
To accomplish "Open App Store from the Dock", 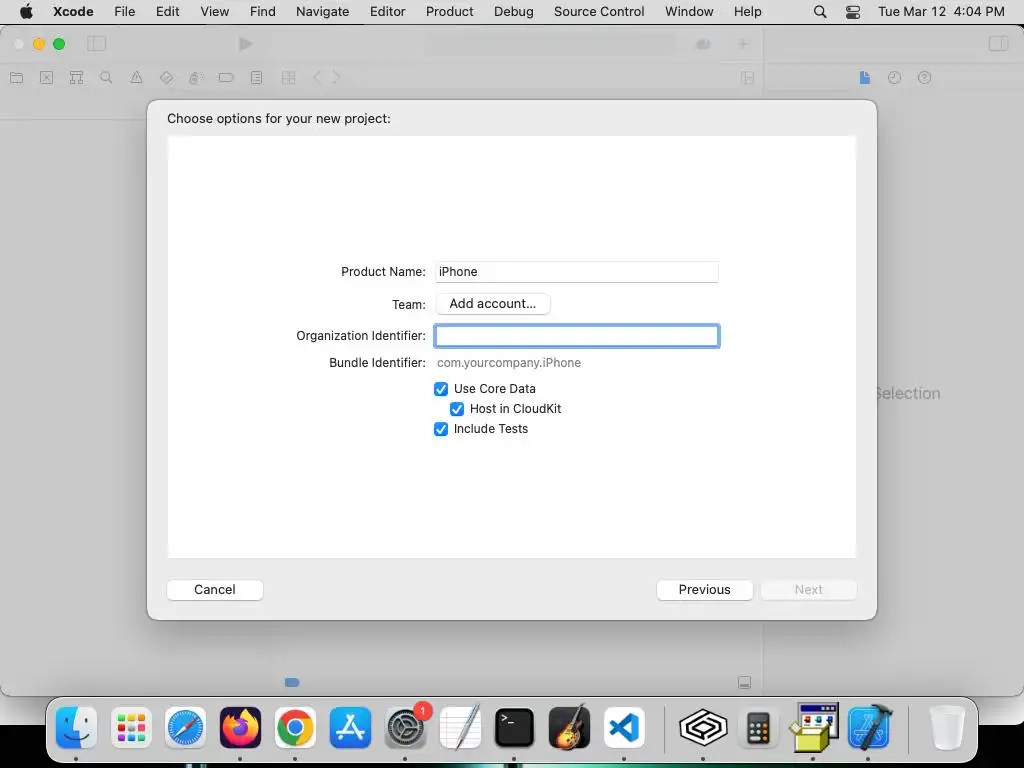I will click(x=350, y=728).
